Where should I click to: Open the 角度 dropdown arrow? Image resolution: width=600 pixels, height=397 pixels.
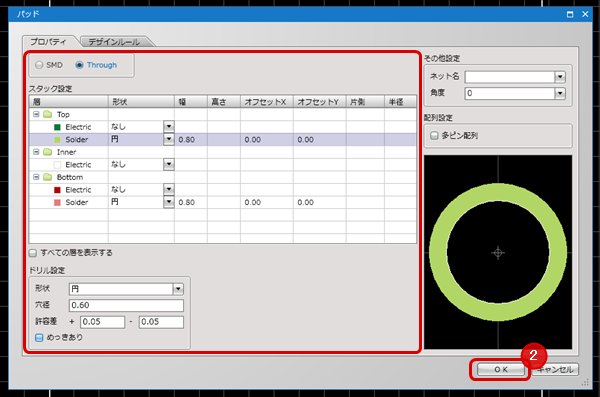pos(560,93)
